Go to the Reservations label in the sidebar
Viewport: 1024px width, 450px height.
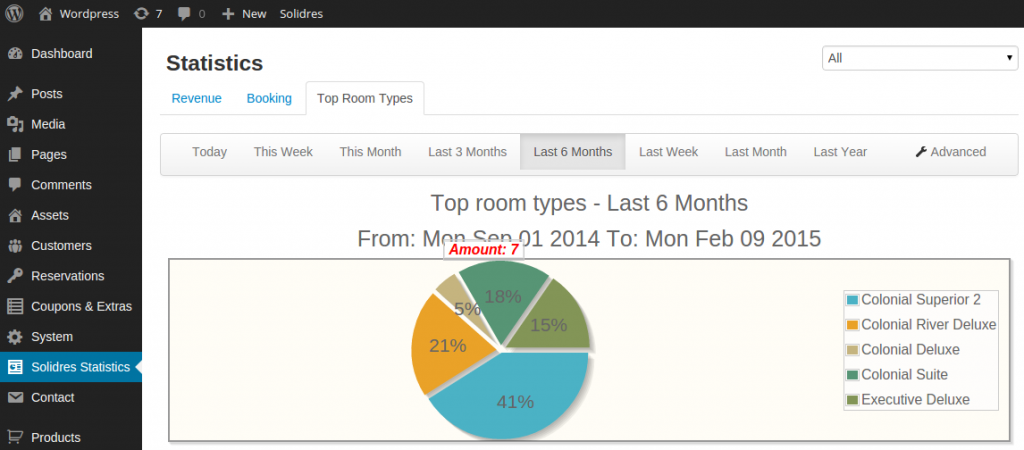tap(68, 276)
